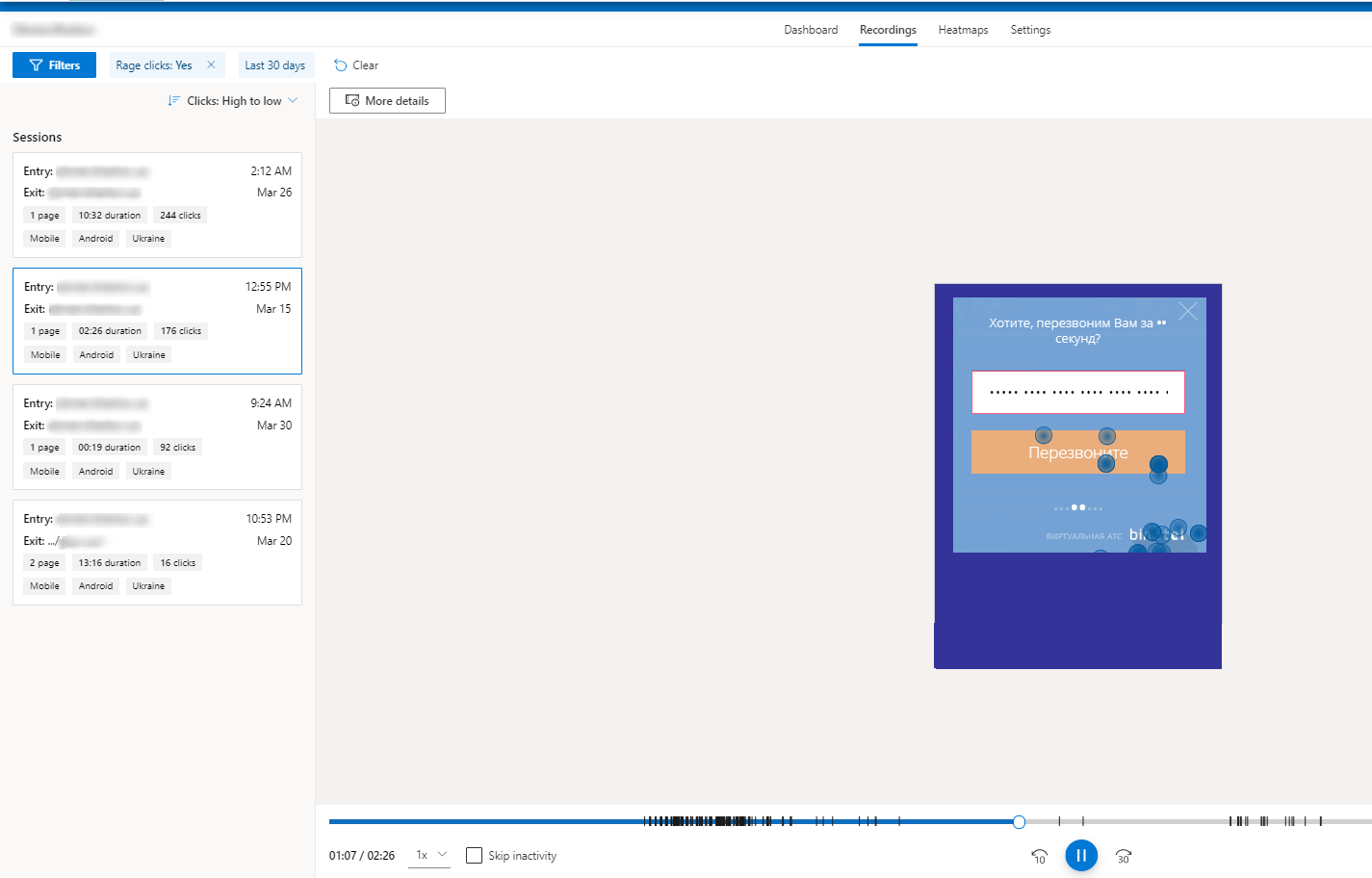The image size is (1372, 878).
Task: Open the 1x playback speed dropdown
Action: [x=429, y=855]
